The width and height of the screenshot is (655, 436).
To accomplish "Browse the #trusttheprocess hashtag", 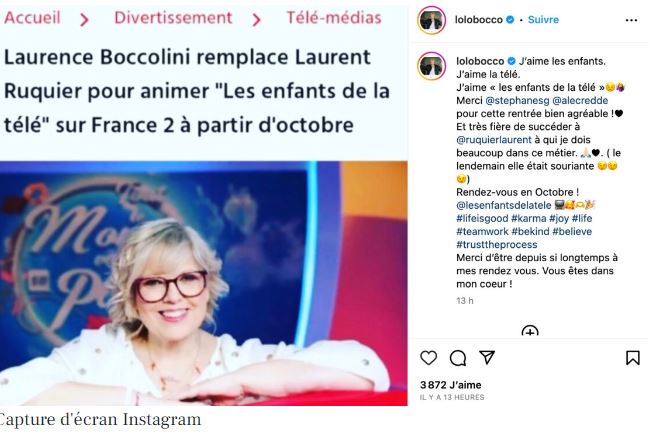I will tap(497, 244).
